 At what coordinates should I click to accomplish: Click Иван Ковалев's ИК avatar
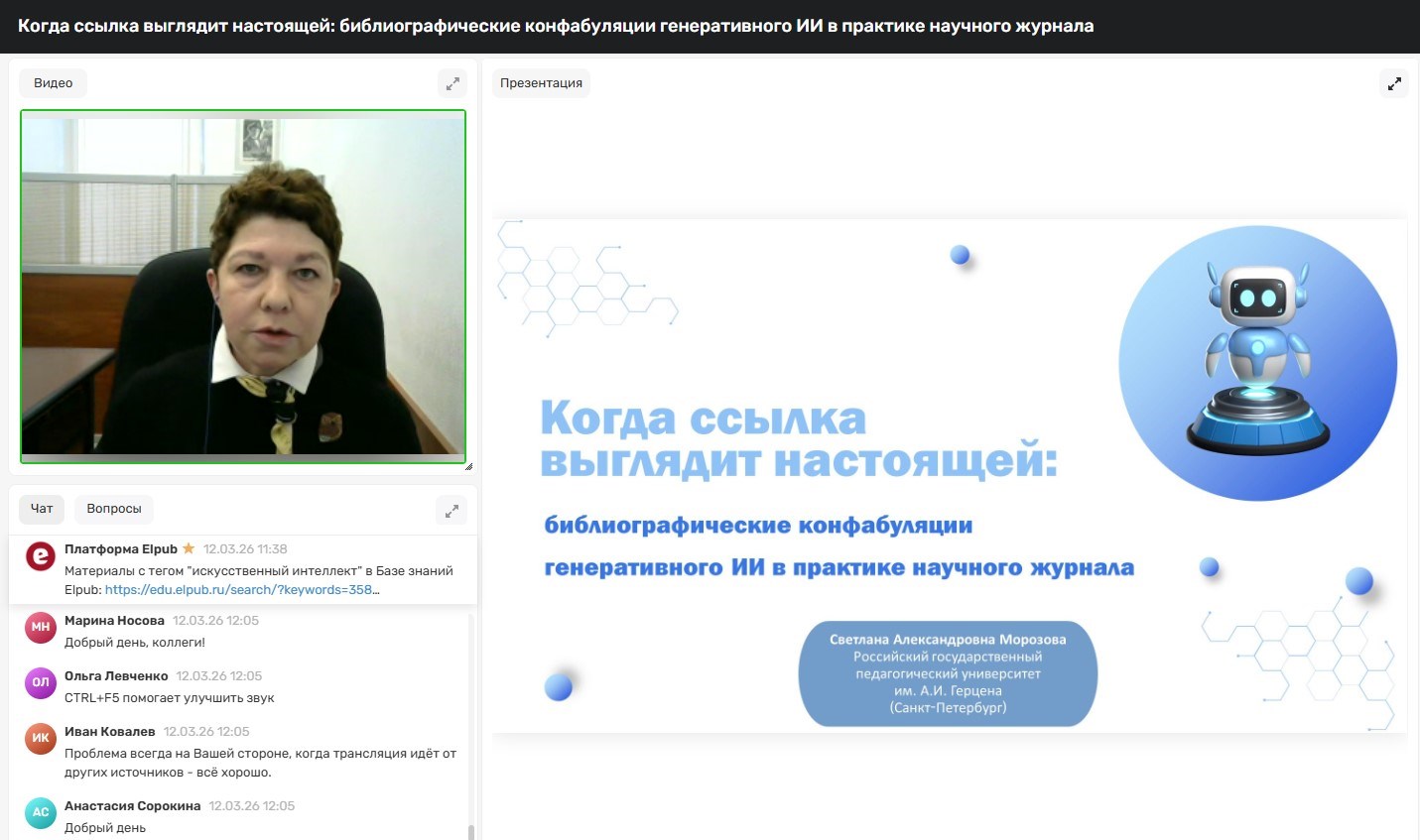[41, 738]
